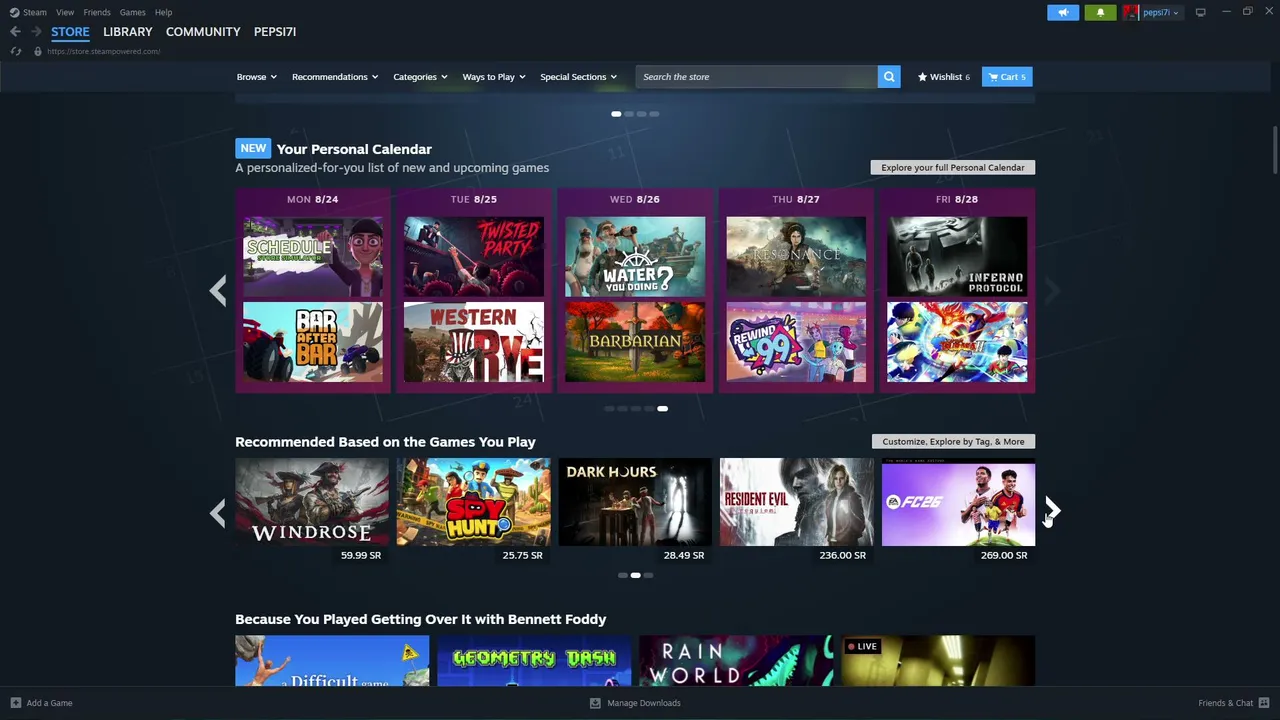Image resolution: width=1280 pixels, height=720 pixels.
Task: Go back with the navigation back arrow
Action: 15,32
